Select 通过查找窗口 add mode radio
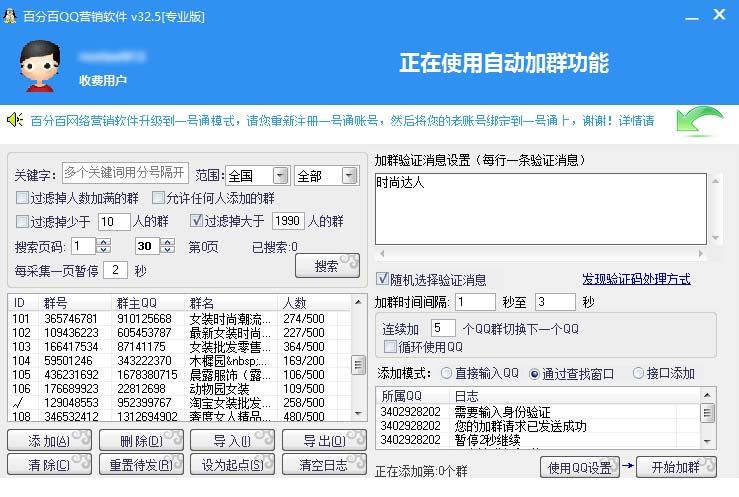This screenshot has width=739, height=497. pyautogui.click(x=534, y=374)
